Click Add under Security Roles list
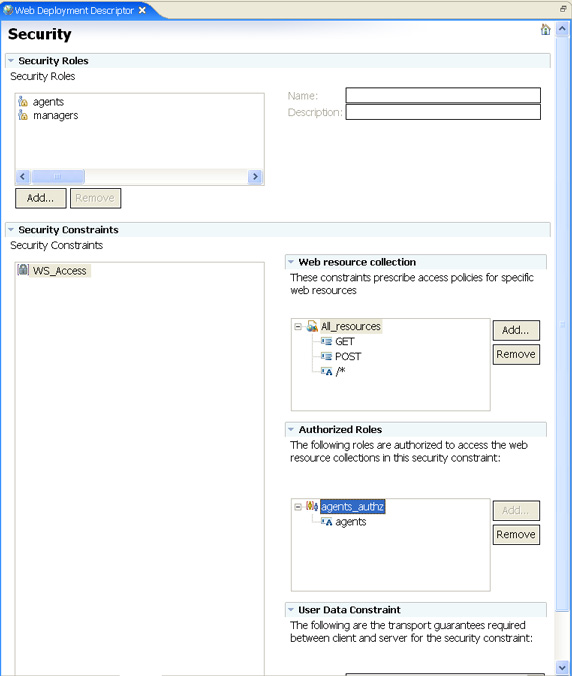The height and width of the screenshot is (676, 572). (x=41, y=198)
